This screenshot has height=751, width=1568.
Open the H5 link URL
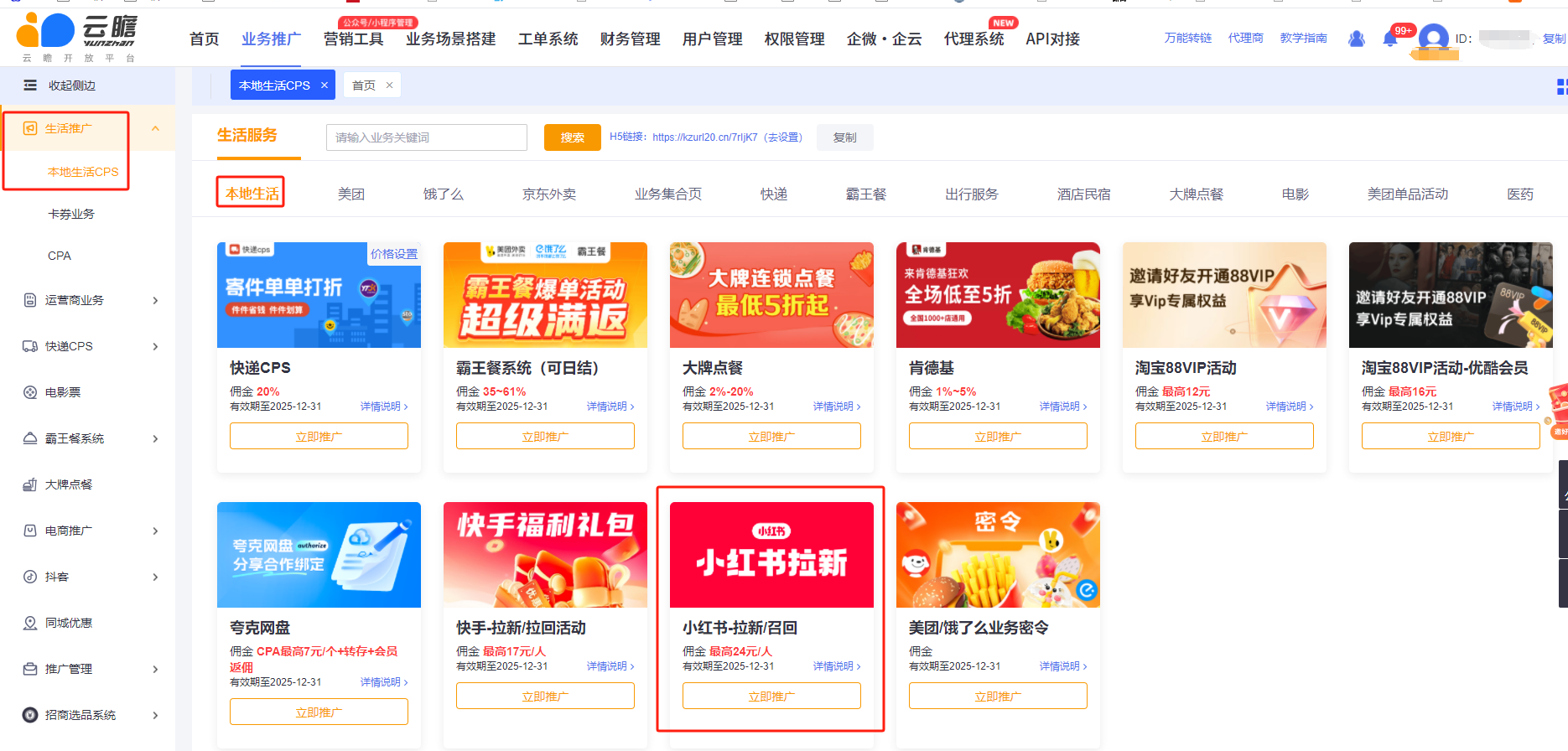click(x=704, y=137)
